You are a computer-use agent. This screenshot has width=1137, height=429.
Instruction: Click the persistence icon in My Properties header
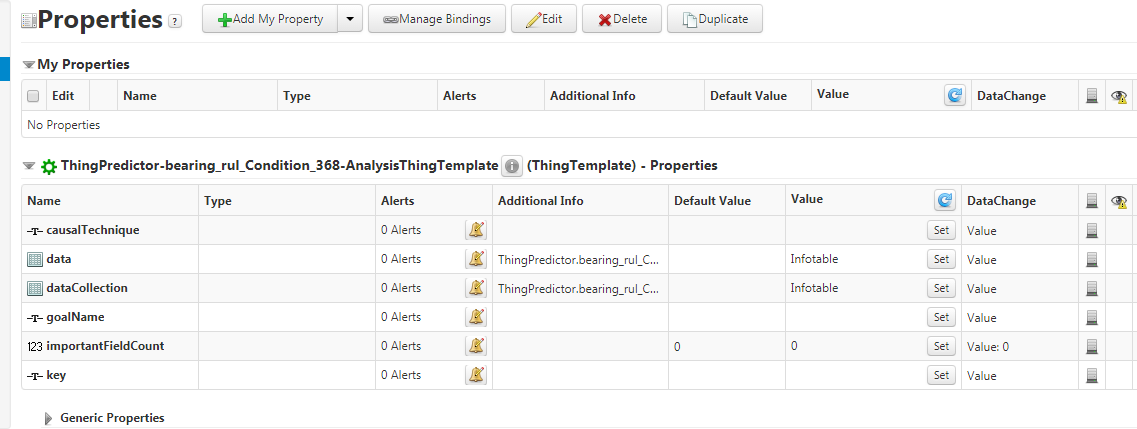pos(1092,96)
